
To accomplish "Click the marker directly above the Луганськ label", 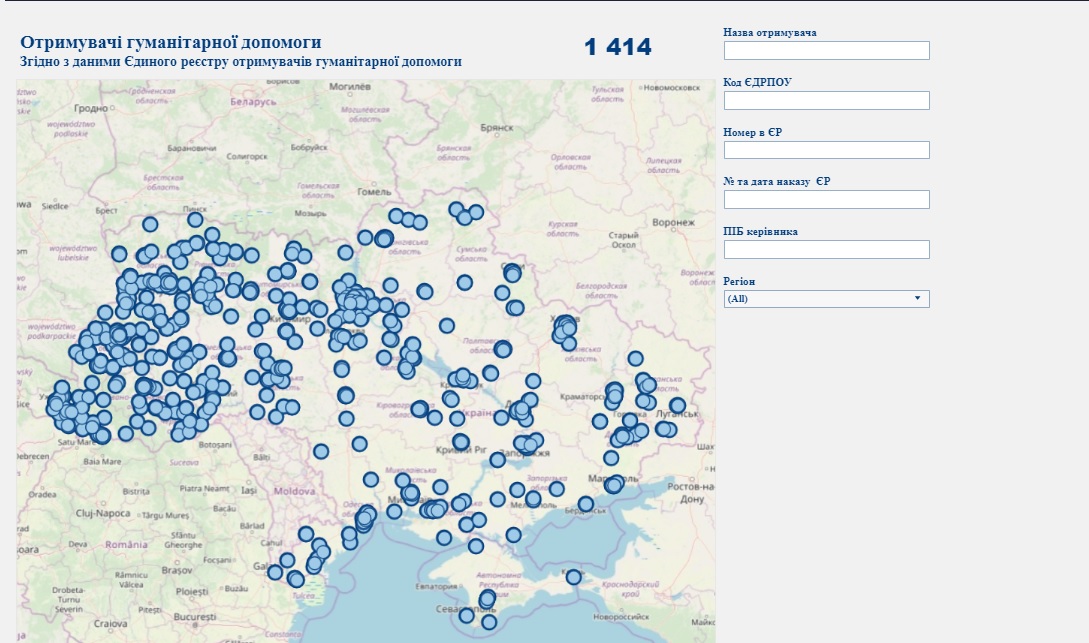I will [x=678, y=406].
